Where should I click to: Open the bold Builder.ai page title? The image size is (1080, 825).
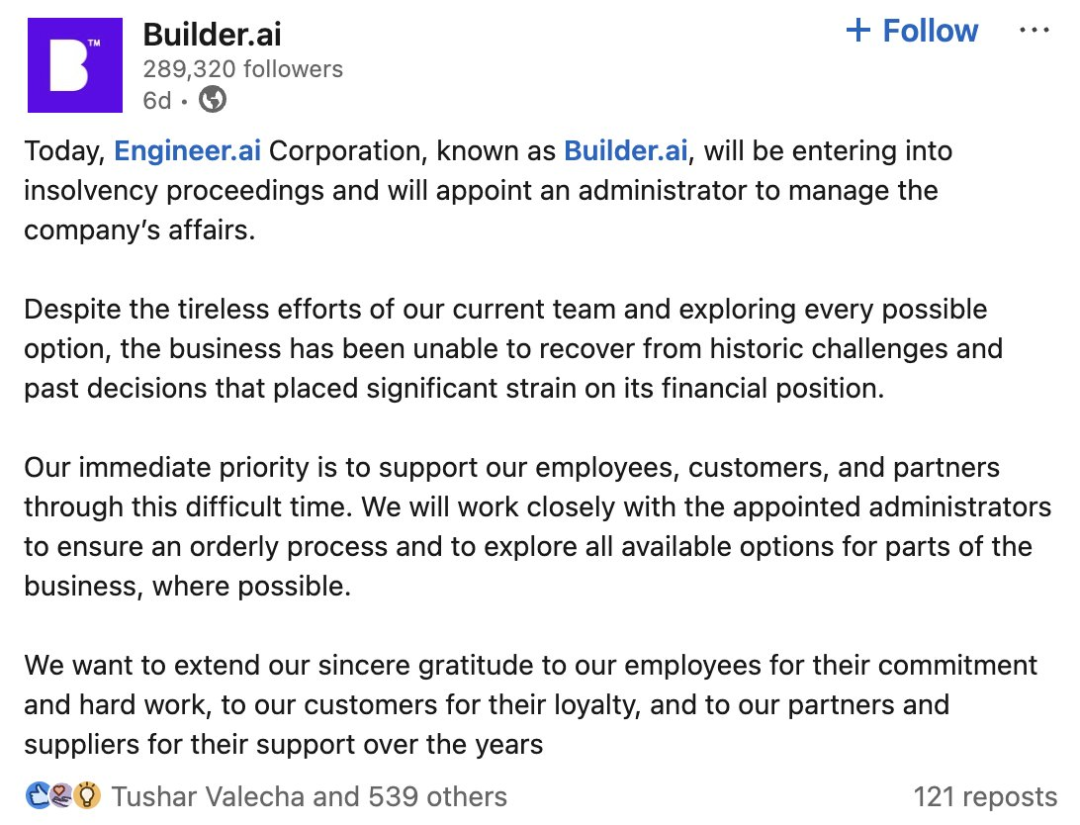tap(212, 34)
